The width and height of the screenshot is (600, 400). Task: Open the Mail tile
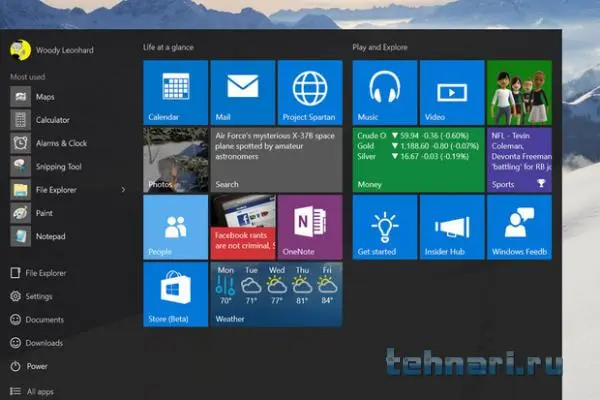[243, 92]
